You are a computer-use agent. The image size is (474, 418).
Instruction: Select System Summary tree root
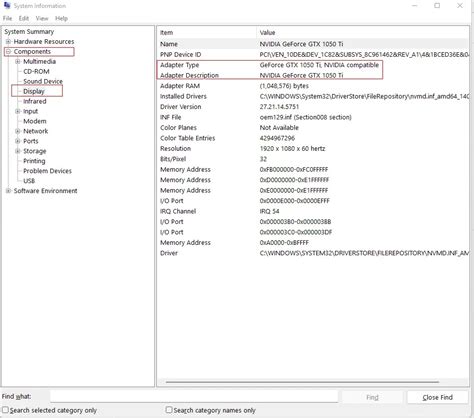pos(29,32)
